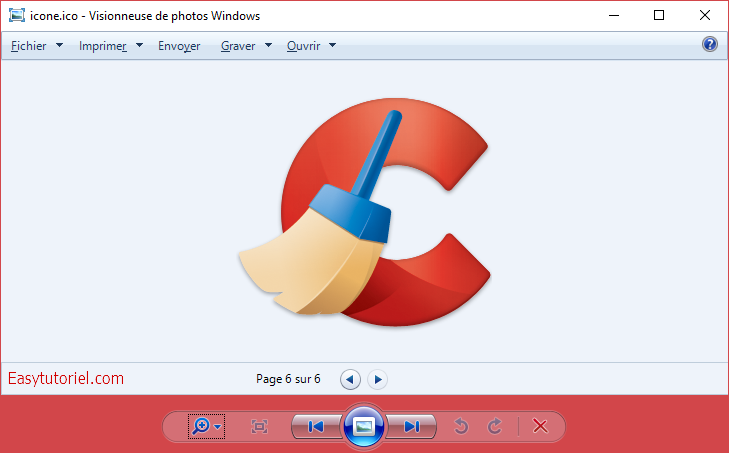Expand the Fichier dropdown arrow

[x=59, y=46]
